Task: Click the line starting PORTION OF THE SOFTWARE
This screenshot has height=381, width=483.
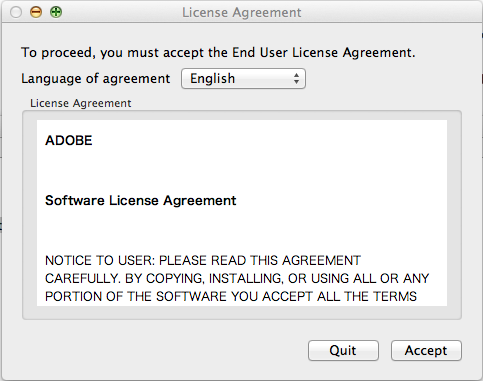Action: click(x=231, y=296)
